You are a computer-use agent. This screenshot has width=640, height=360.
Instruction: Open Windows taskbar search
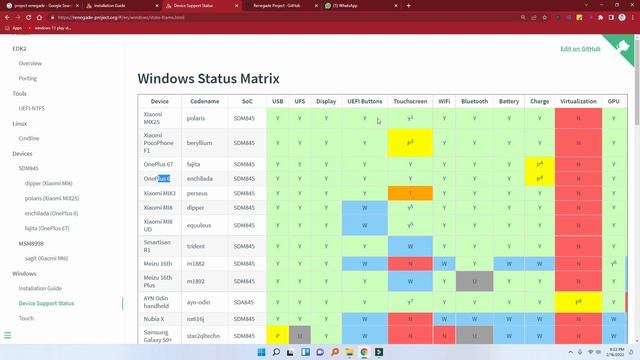pyautogui.click(x=276, y=352)
